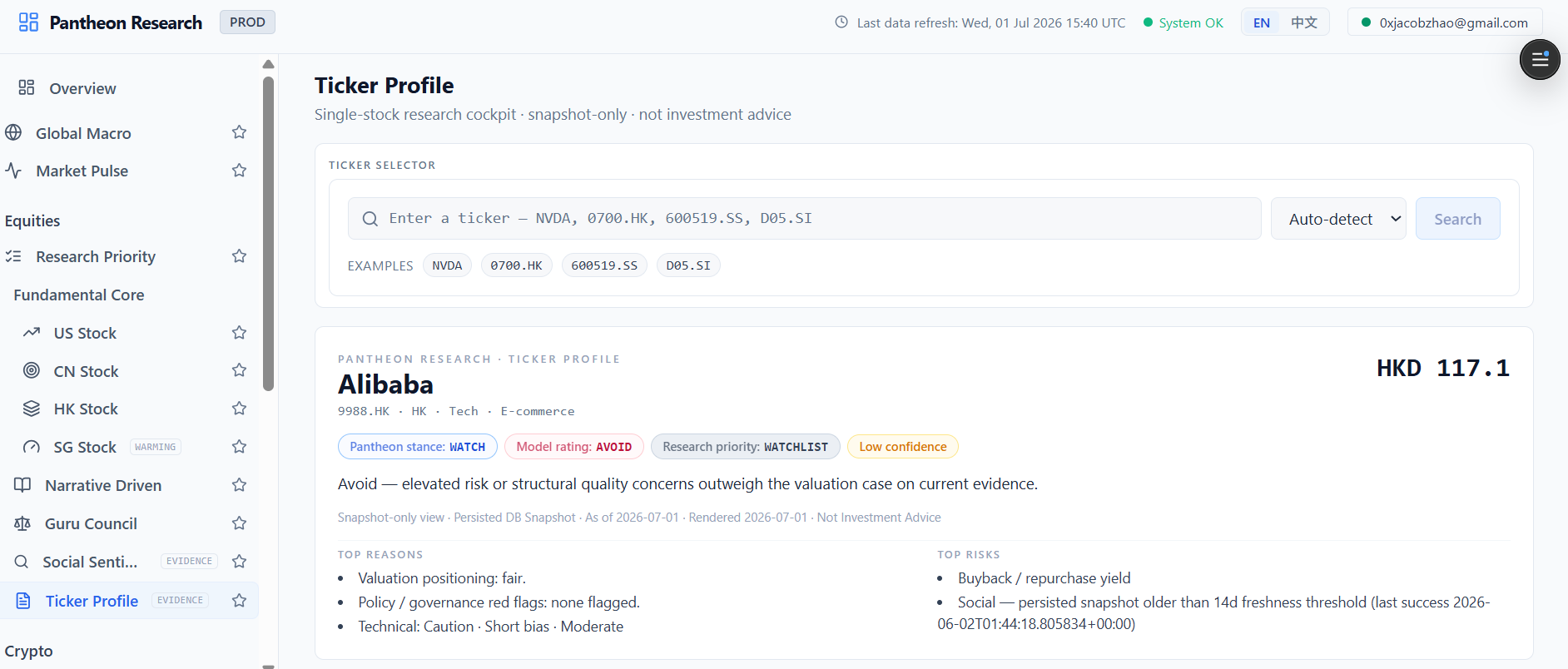Star the Ticker Profile page
Screen dimensions: 1568x669
point(239,601)
